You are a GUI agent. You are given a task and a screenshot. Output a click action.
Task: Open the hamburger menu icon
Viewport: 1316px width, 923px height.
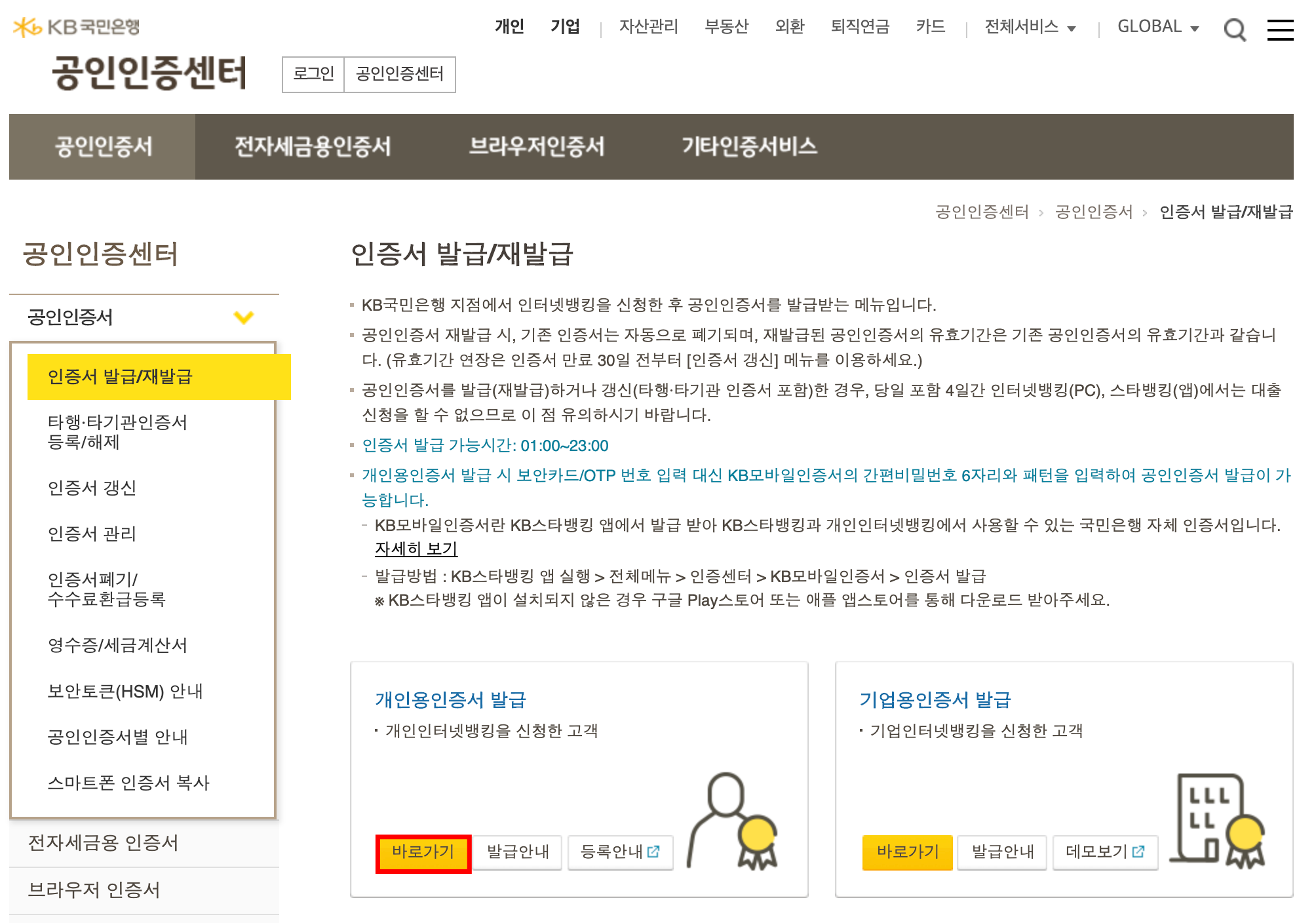tap(1279, 29)
